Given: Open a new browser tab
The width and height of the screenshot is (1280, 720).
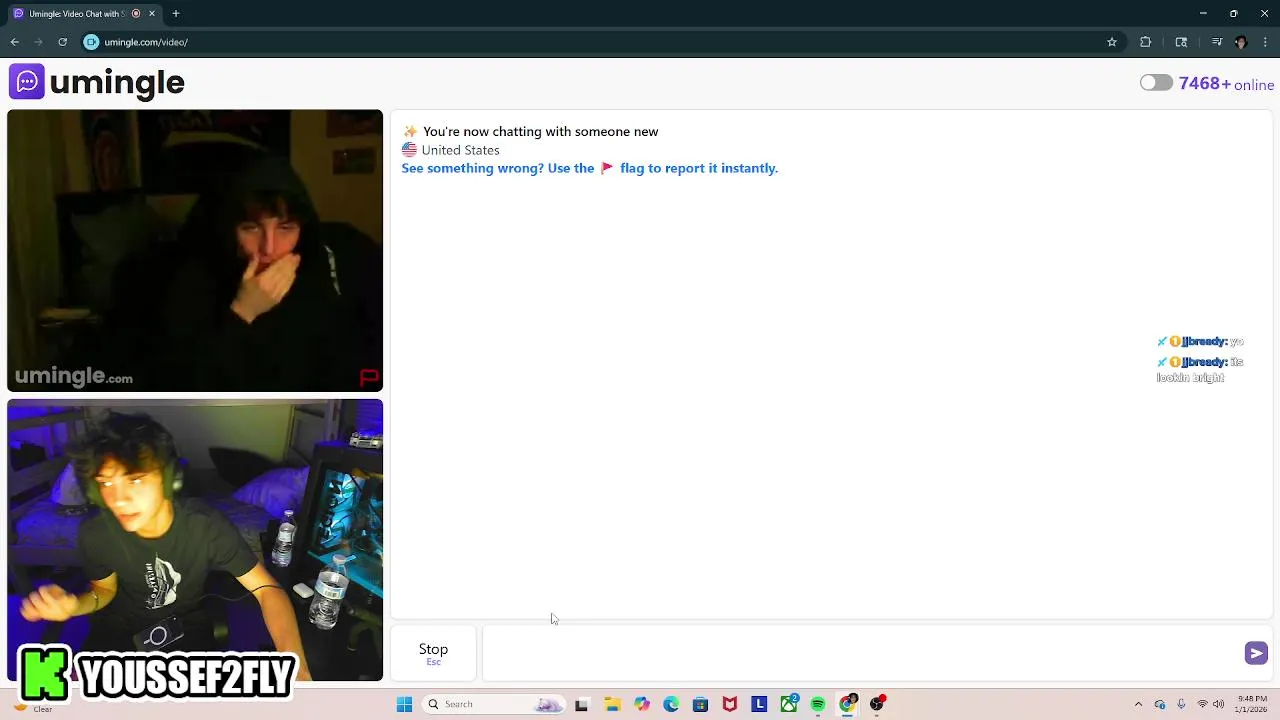Looking at the screenshot, I should pos(176,14).
